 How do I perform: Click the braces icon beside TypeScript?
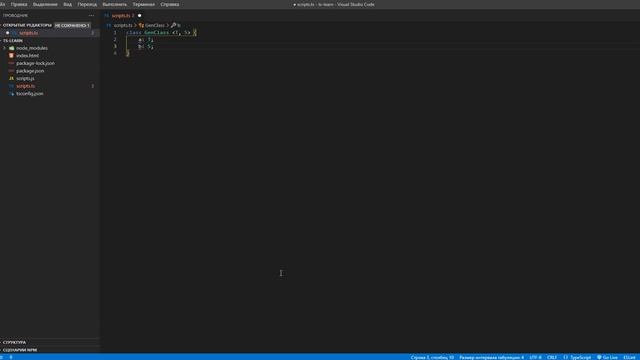click(566, 357)
